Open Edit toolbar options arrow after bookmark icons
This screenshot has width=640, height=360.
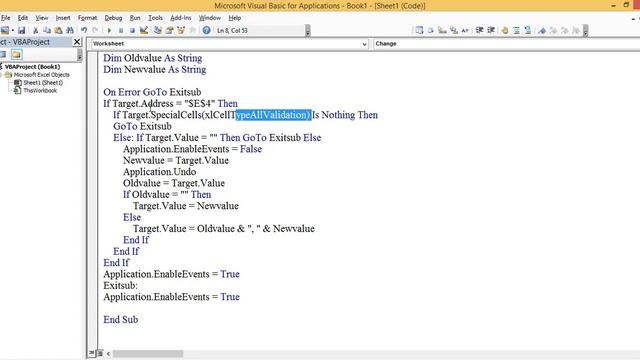585,31
